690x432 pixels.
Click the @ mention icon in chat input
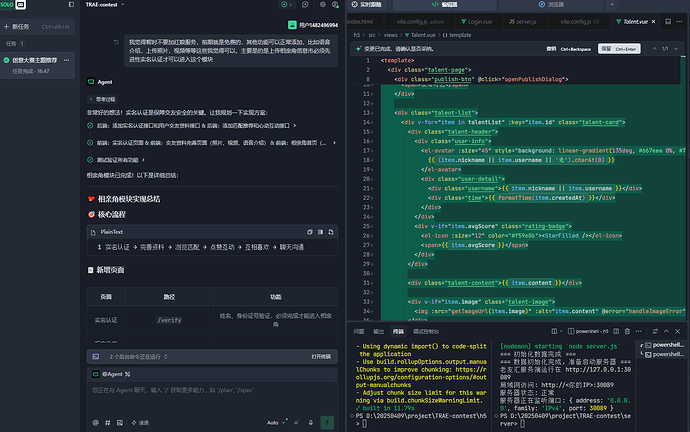pyautogui.click(x=95, y=422)
